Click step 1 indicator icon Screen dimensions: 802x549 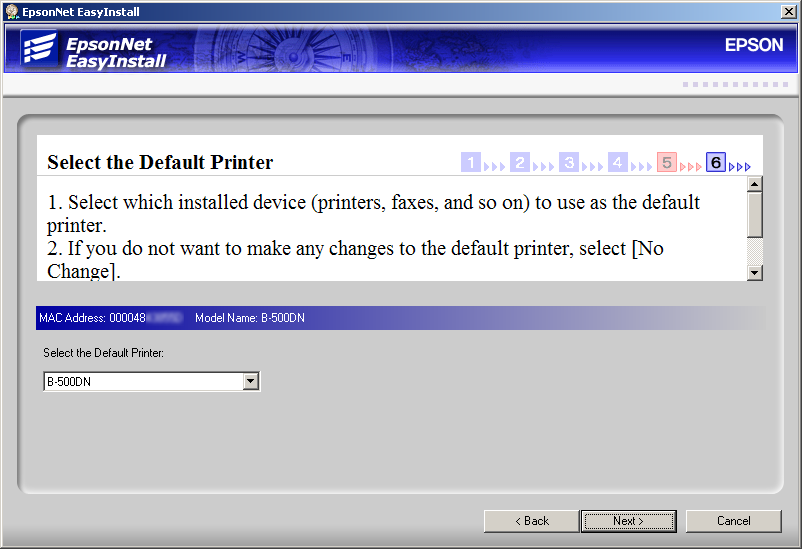[x=471, y=162]
